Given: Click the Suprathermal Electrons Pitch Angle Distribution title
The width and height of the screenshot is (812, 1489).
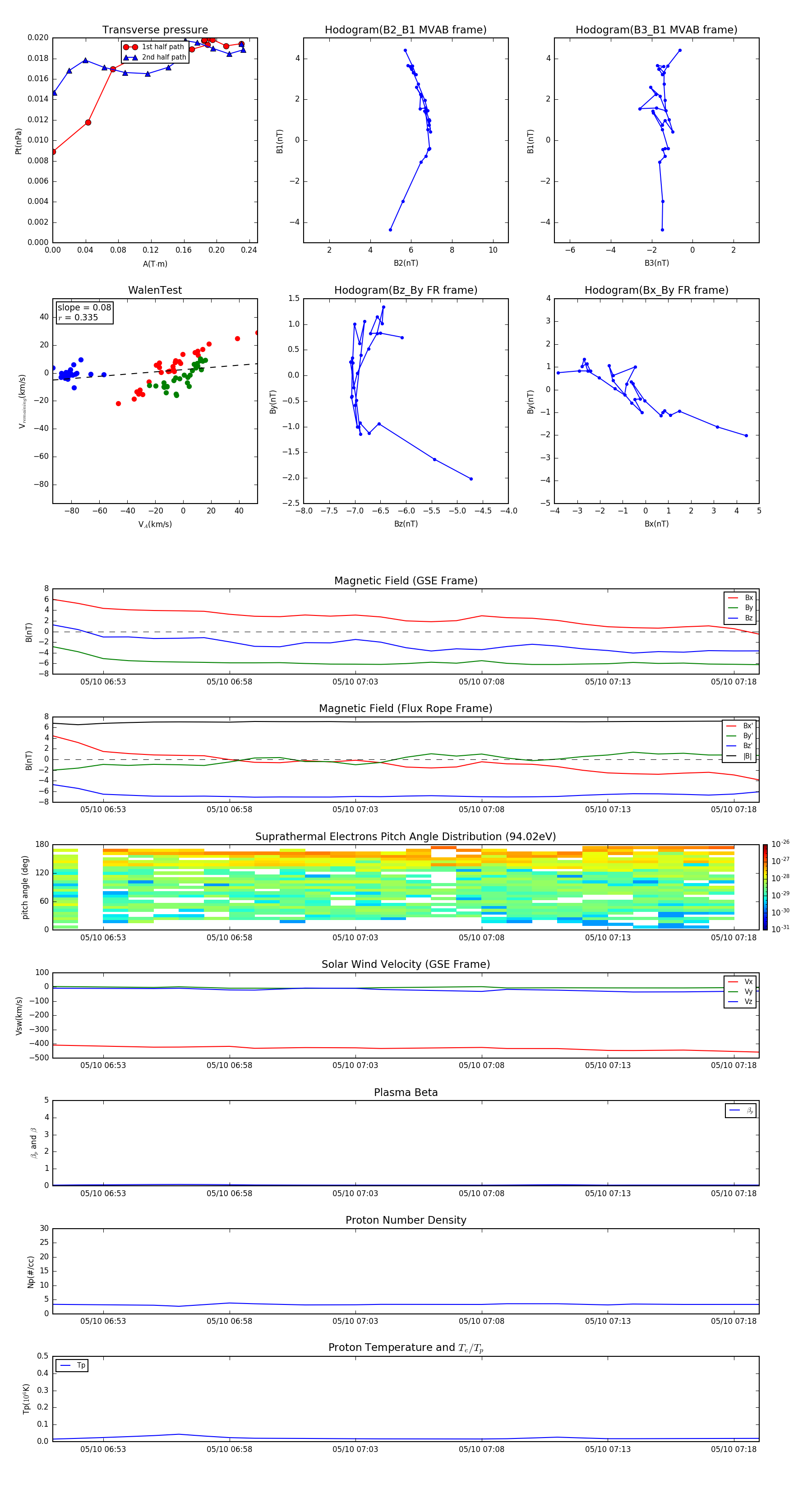Looking at the screenshot, I should coord(406,837).
